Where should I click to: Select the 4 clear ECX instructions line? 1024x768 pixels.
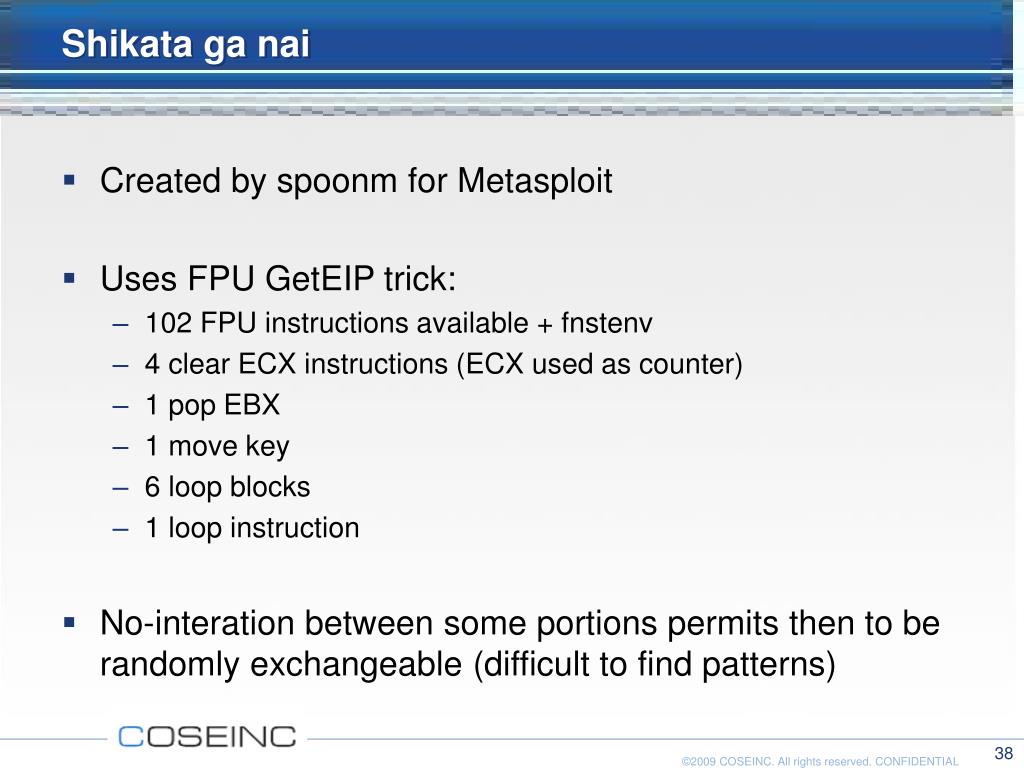pos(443,364)
